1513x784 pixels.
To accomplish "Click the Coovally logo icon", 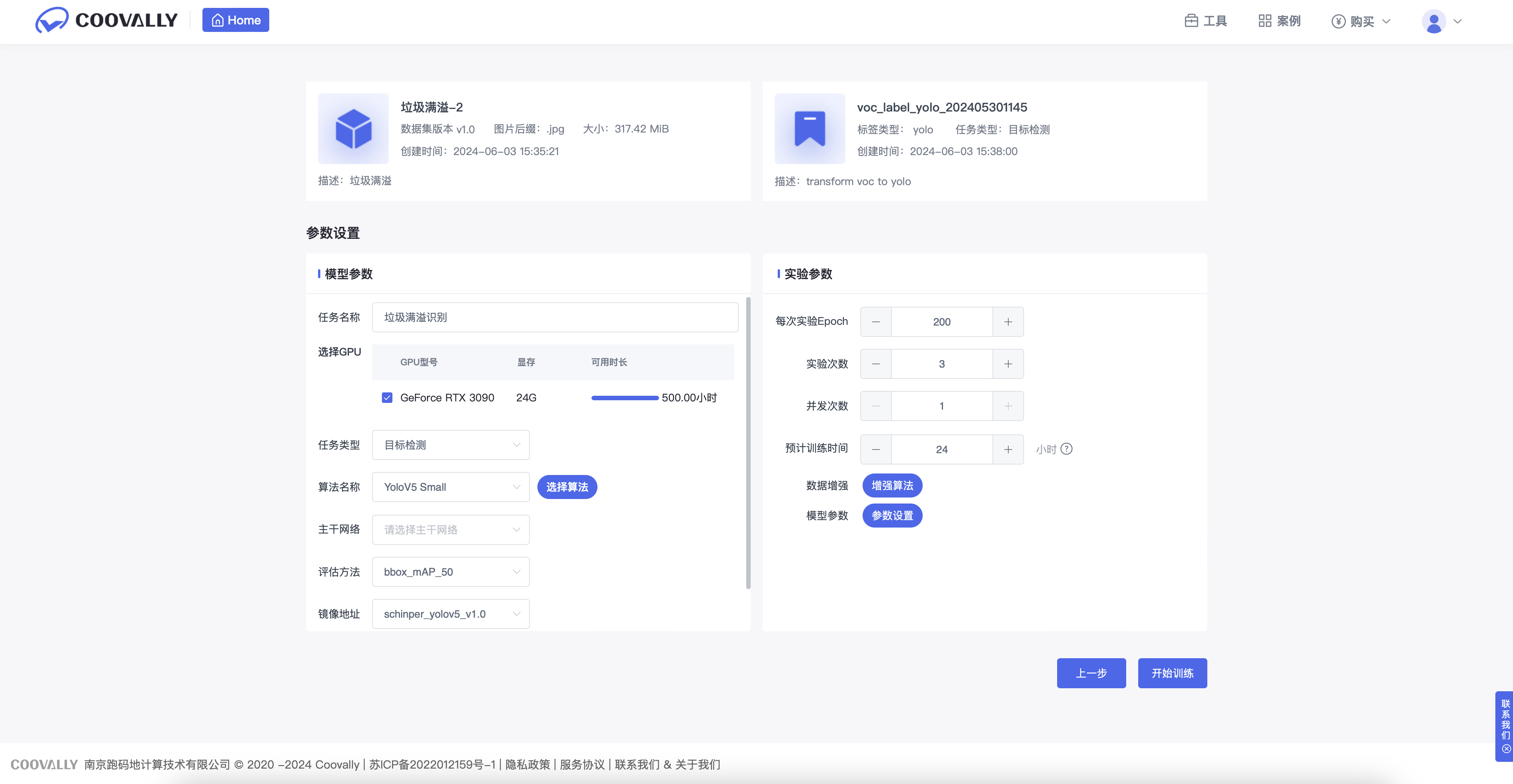I will point(52,21).
